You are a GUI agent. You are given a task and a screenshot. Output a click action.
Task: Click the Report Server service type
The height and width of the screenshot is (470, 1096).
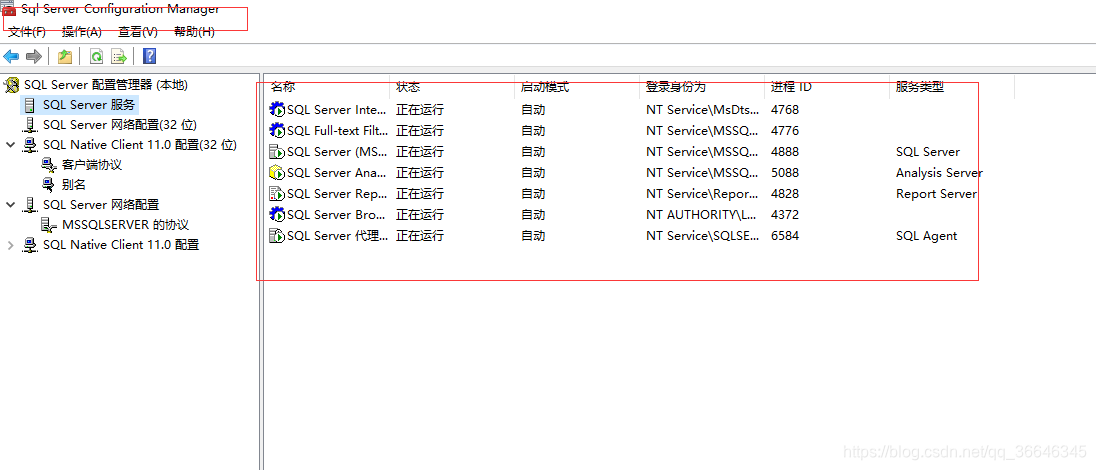937,194
